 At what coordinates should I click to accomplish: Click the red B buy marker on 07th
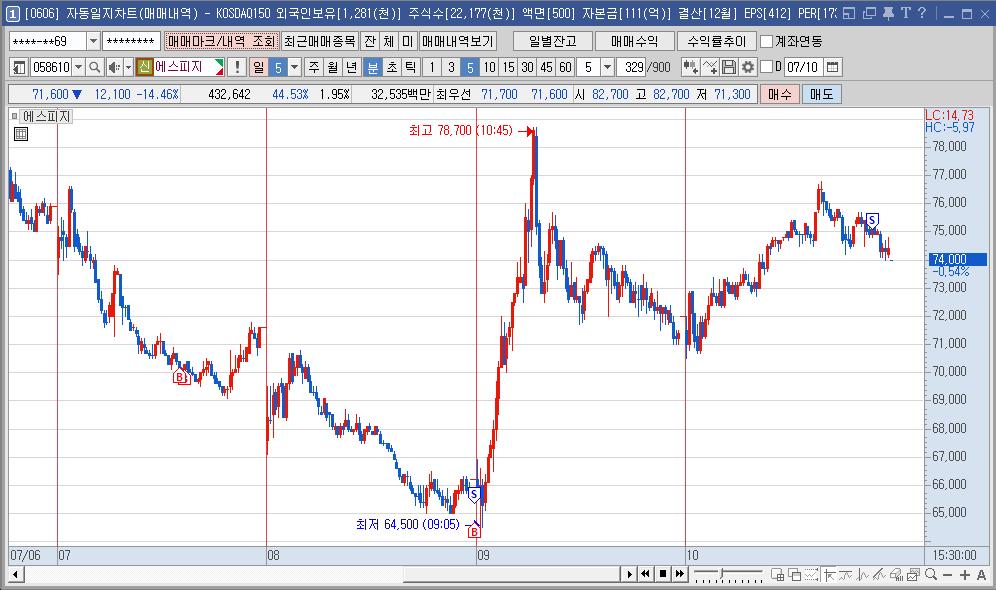181,377
